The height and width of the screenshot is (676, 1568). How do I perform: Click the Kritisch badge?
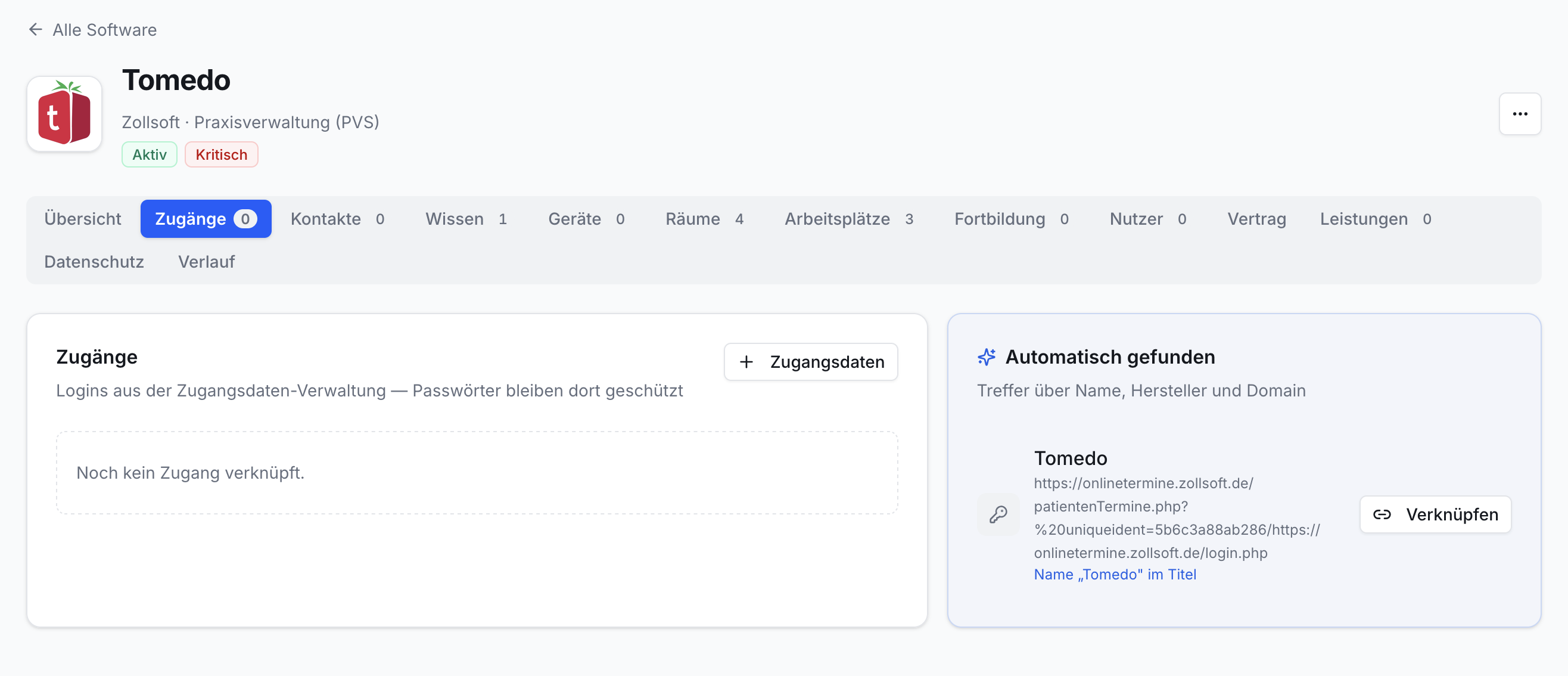tap(221, 154)
